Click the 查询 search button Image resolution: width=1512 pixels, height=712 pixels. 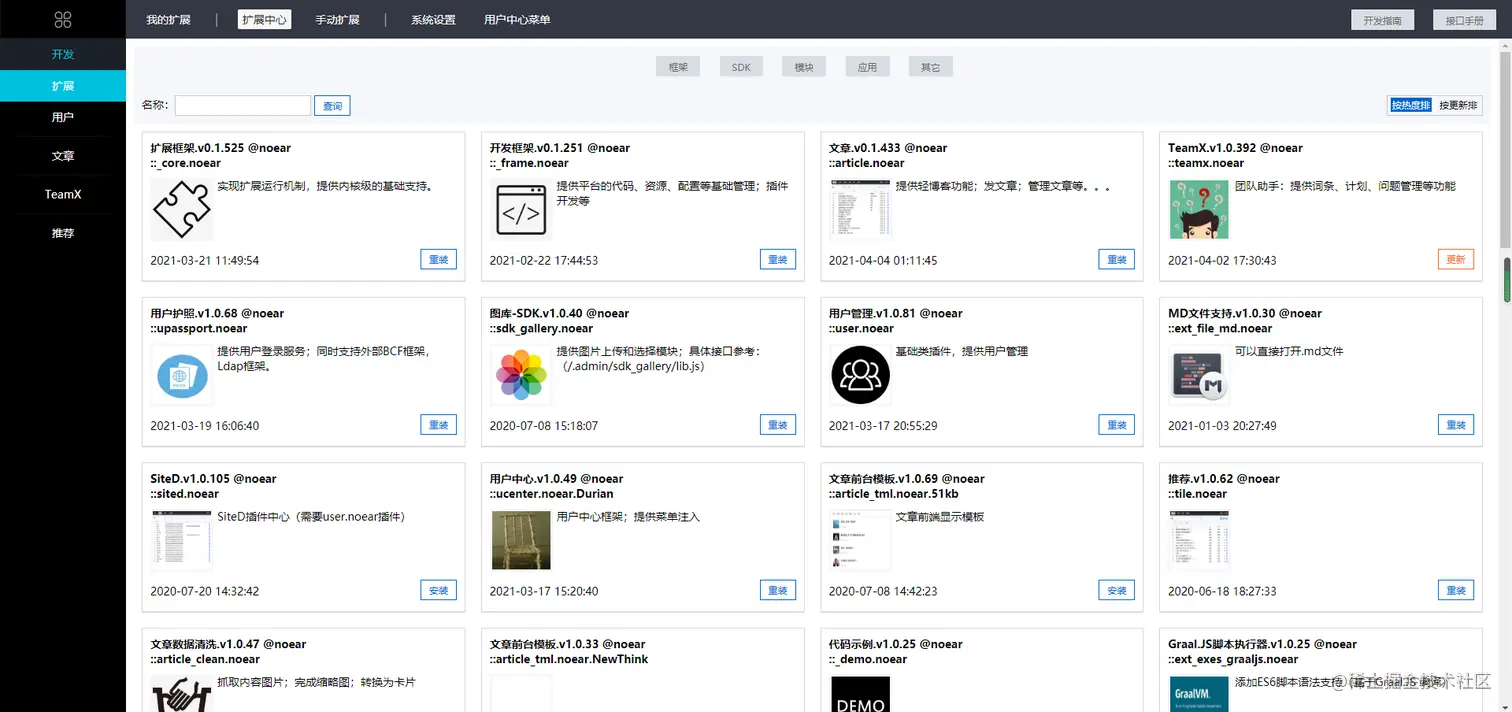pos(332,105)
